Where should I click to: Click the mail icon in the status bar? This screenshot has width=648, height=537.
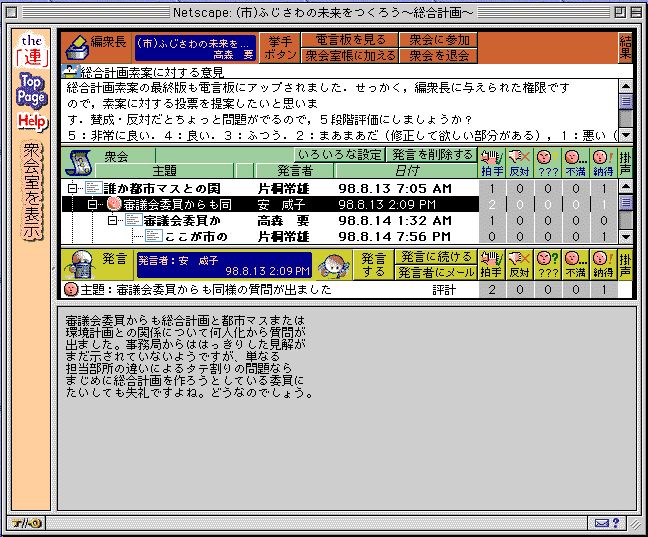point(602,523)
